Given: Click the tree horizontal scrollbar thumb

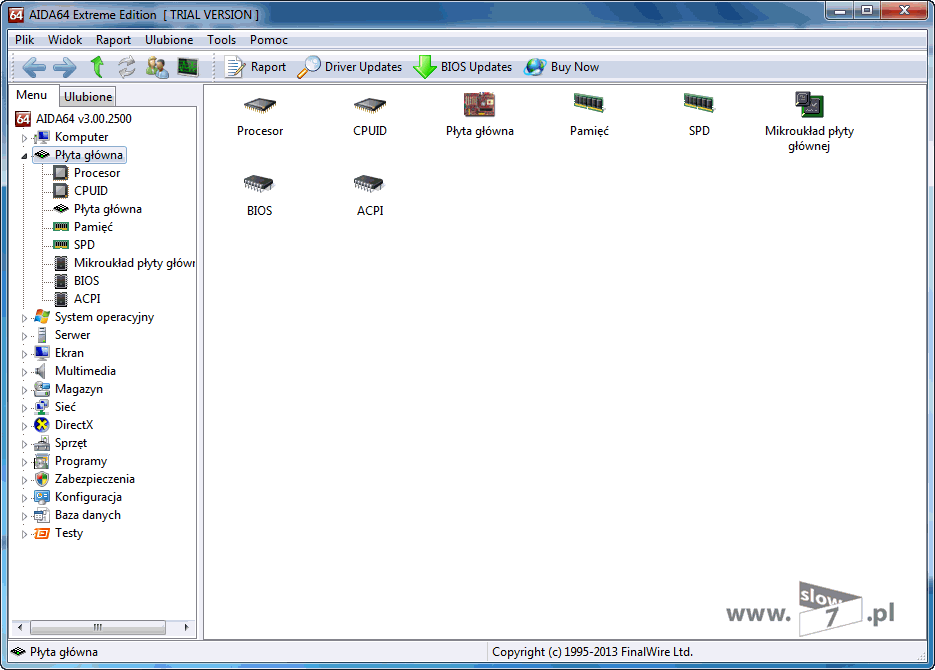Looking at the screenshot, I should click(98, 627).
